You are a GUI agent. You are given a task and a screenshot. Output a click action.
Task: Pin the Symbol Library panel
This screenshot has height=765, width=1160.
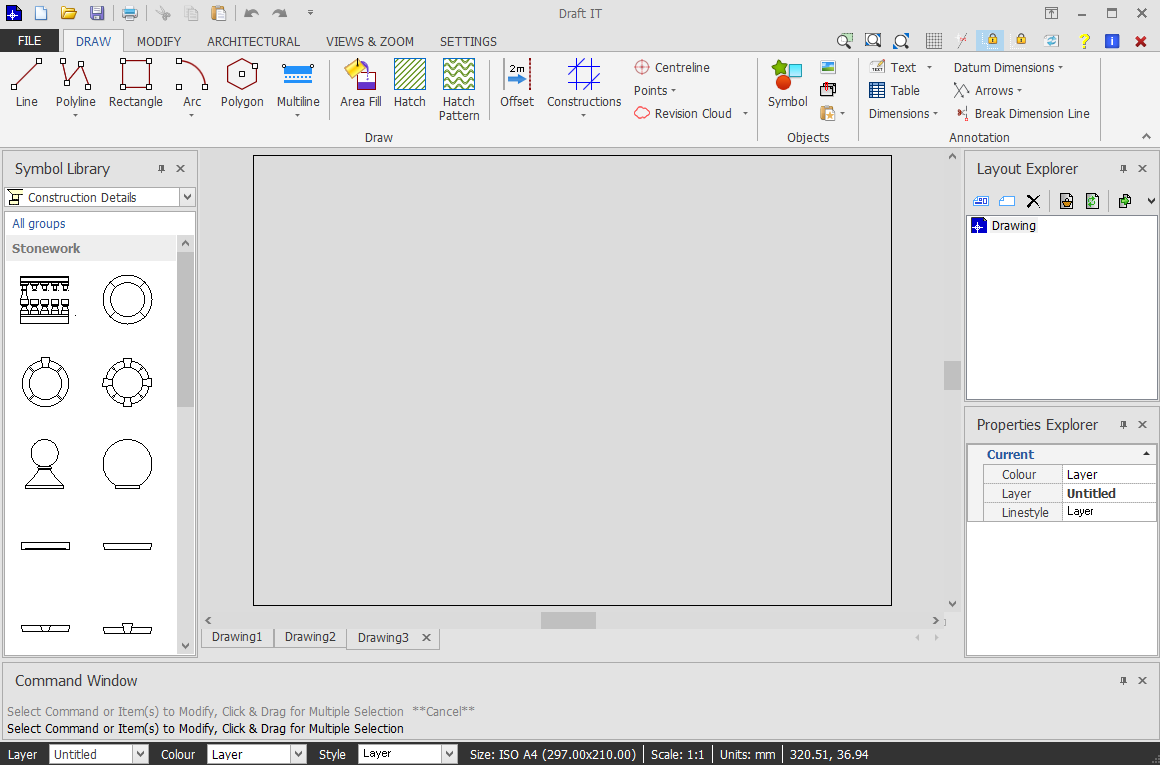tap(161, 169)
